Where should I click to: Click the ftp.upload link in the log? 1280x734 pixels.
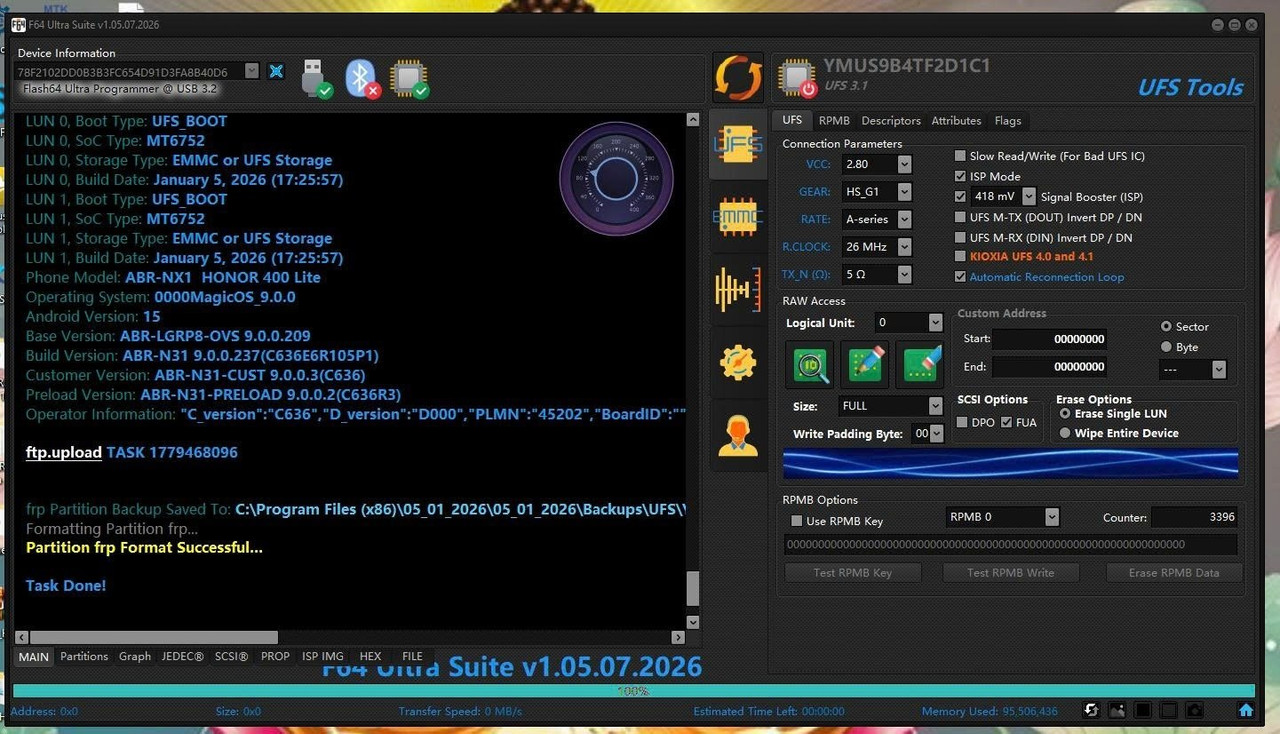pos(64,452)
